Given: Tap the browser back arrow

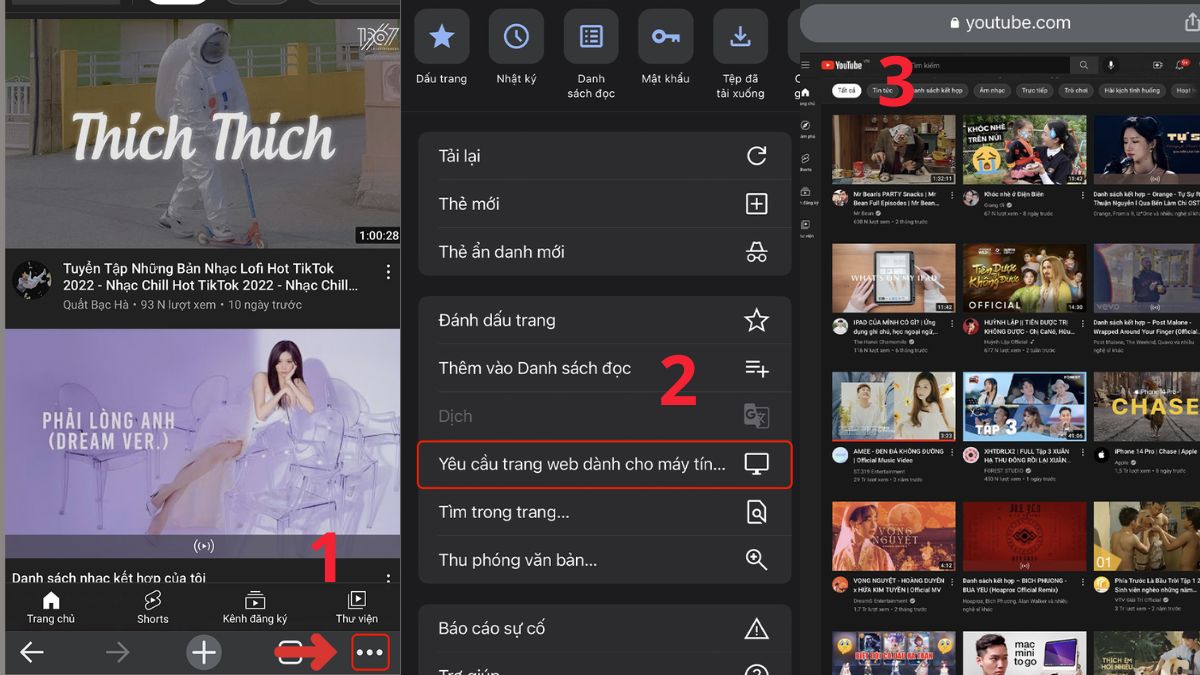Looking at the screenshot, I should click(x=32, y=653).
